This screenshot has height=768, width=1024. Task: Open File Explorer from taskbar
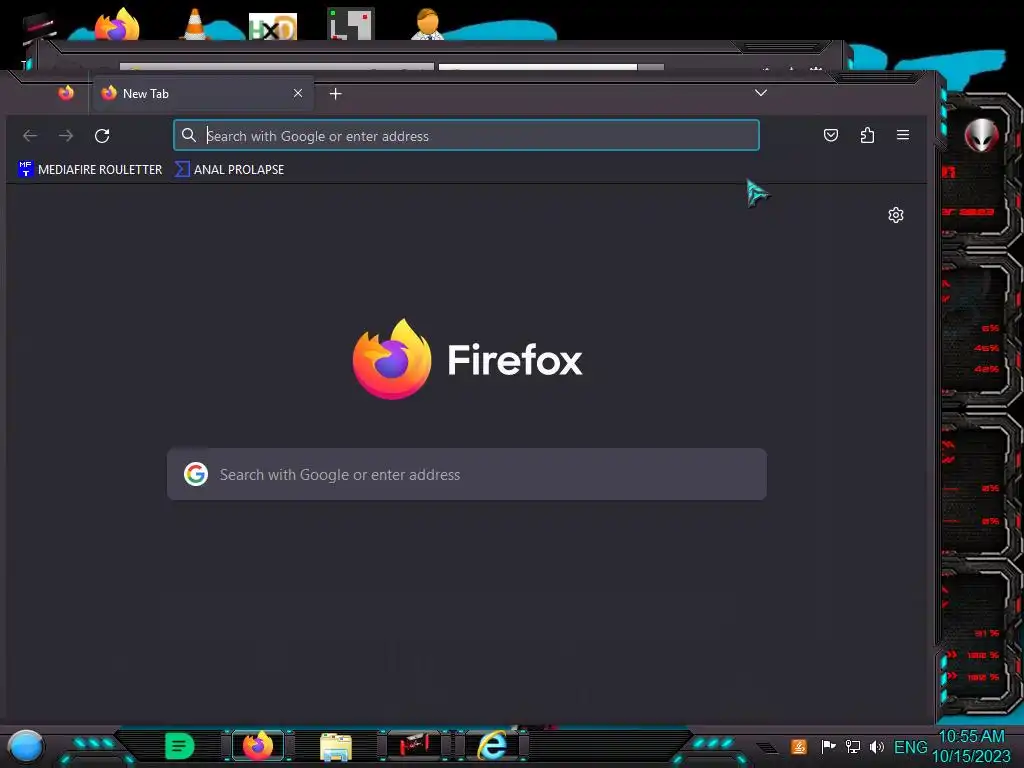pyautogui.click(x=336, y=747)
